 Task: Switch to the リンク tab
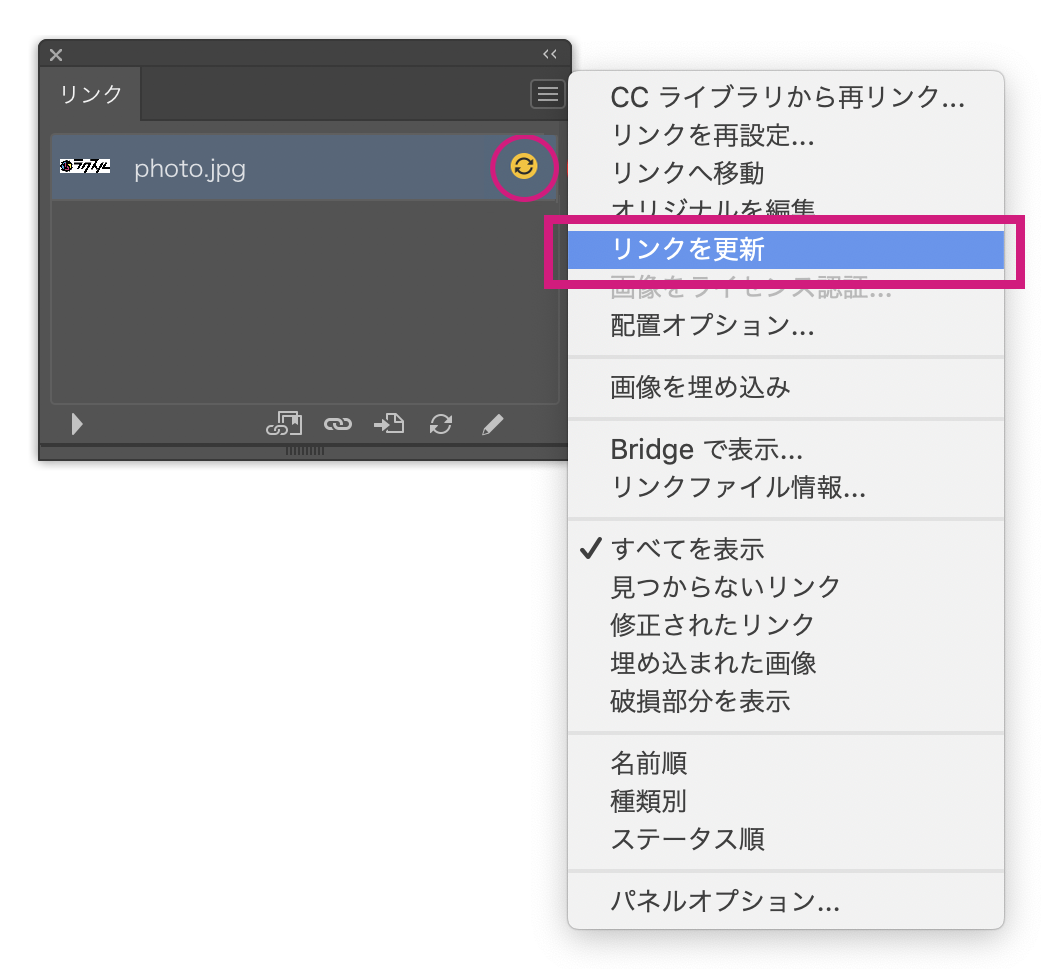tap(89, 94)
